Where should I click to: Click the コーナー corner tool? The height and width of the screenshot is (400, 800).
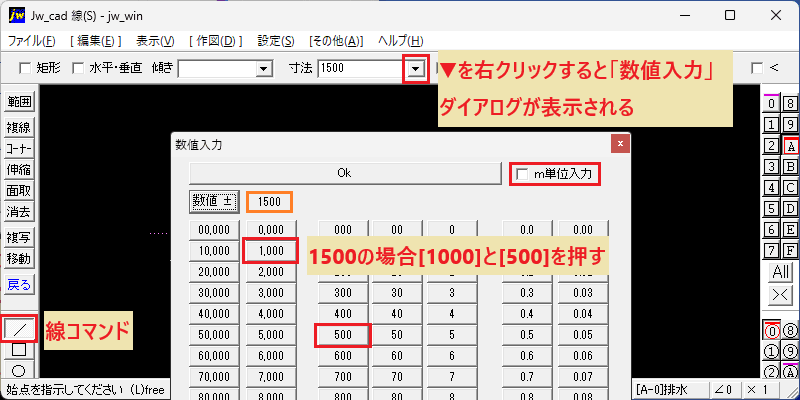click(19, 149)
